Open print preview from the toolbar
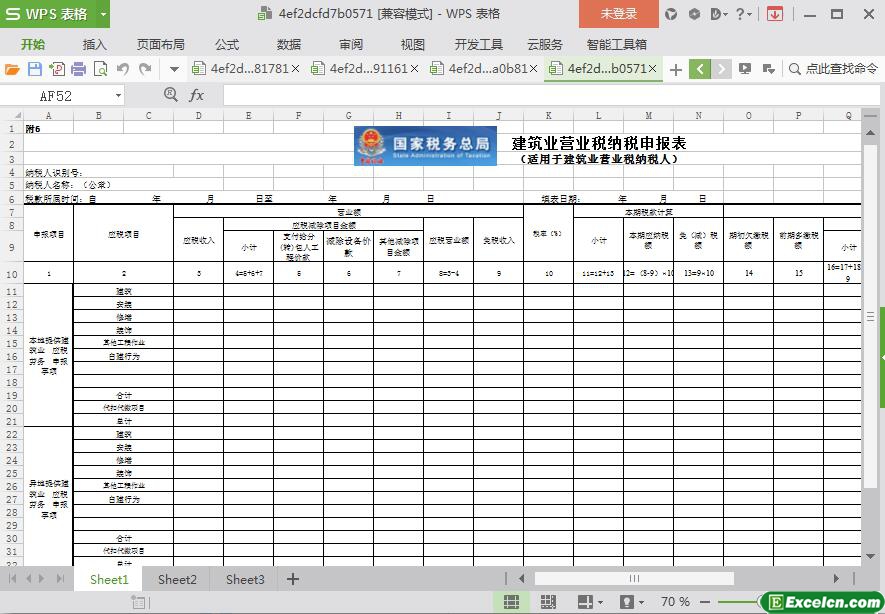The image size is (885, 614). point(100,69)
